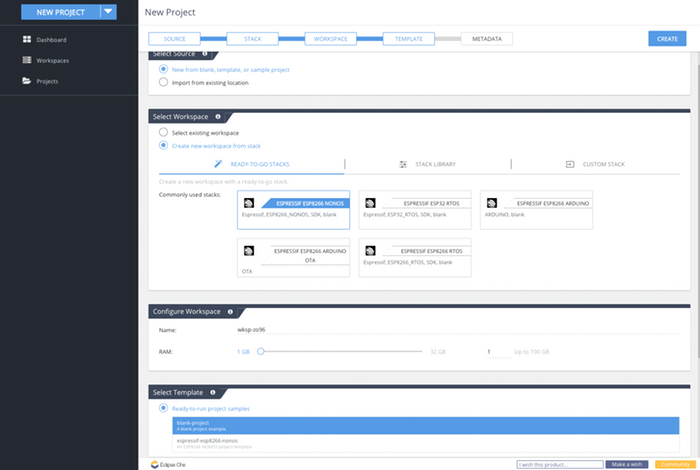Screen dimensions: 700x470
Task: Select Ready-to-run project samples option
Action: pyautogui.click(x=163, y=408)
